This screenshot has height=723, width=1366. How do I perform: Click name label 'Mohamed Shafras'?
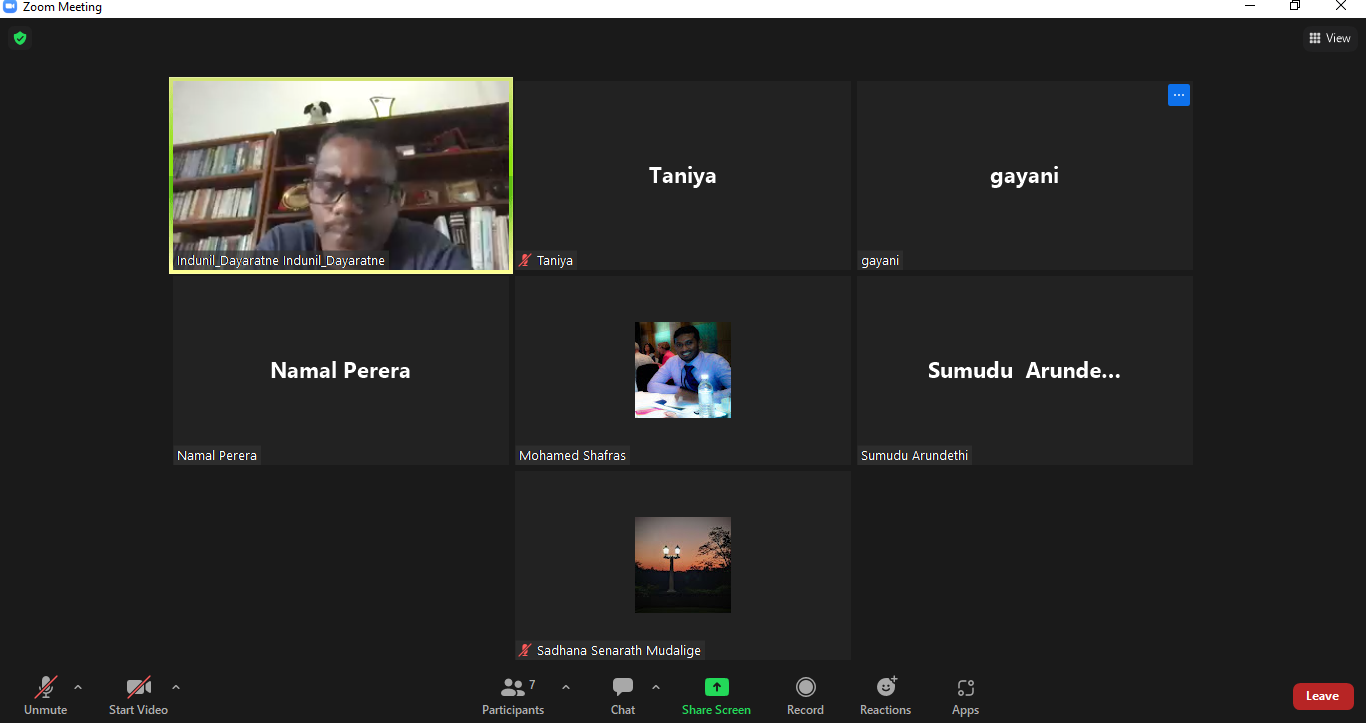572,455
